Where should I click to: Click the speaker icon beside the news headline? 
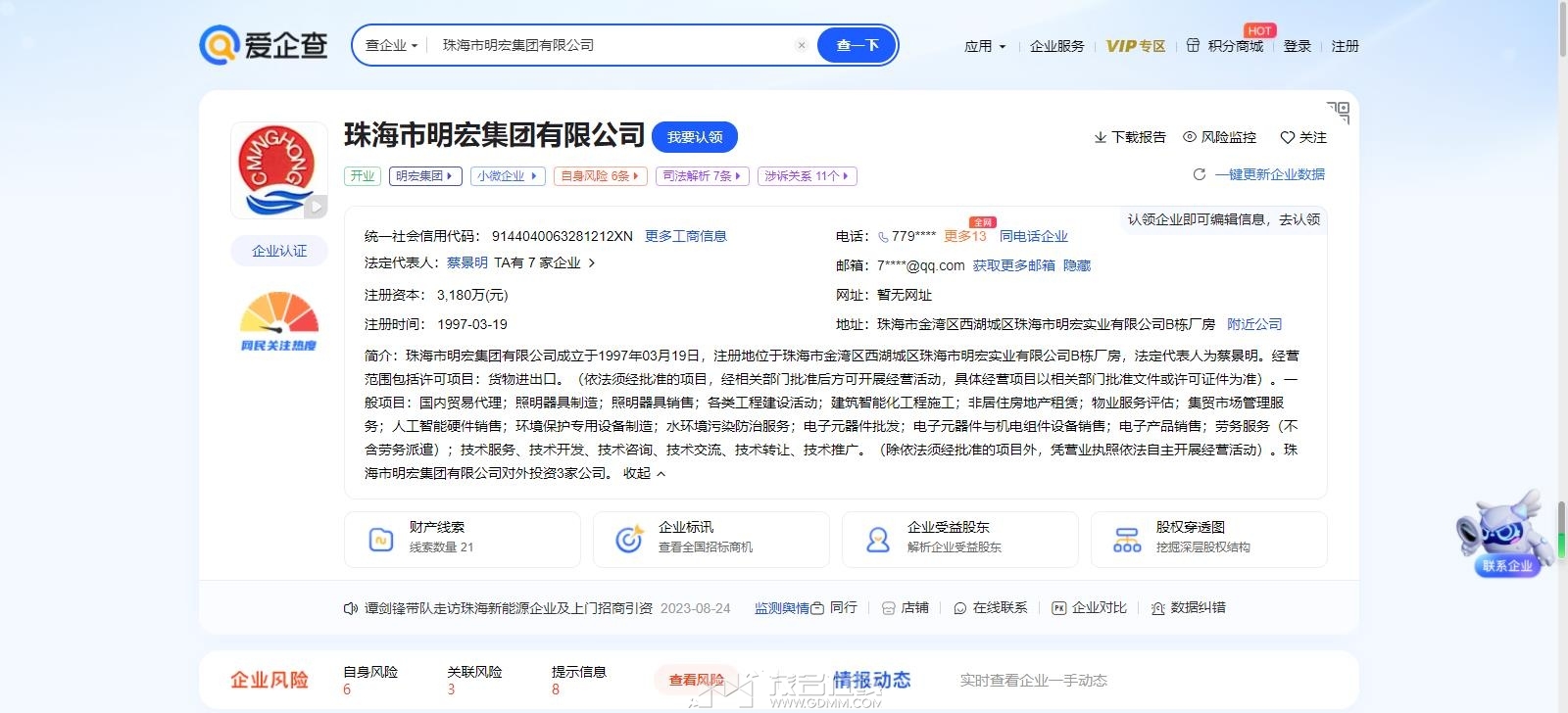coord(351,608)
